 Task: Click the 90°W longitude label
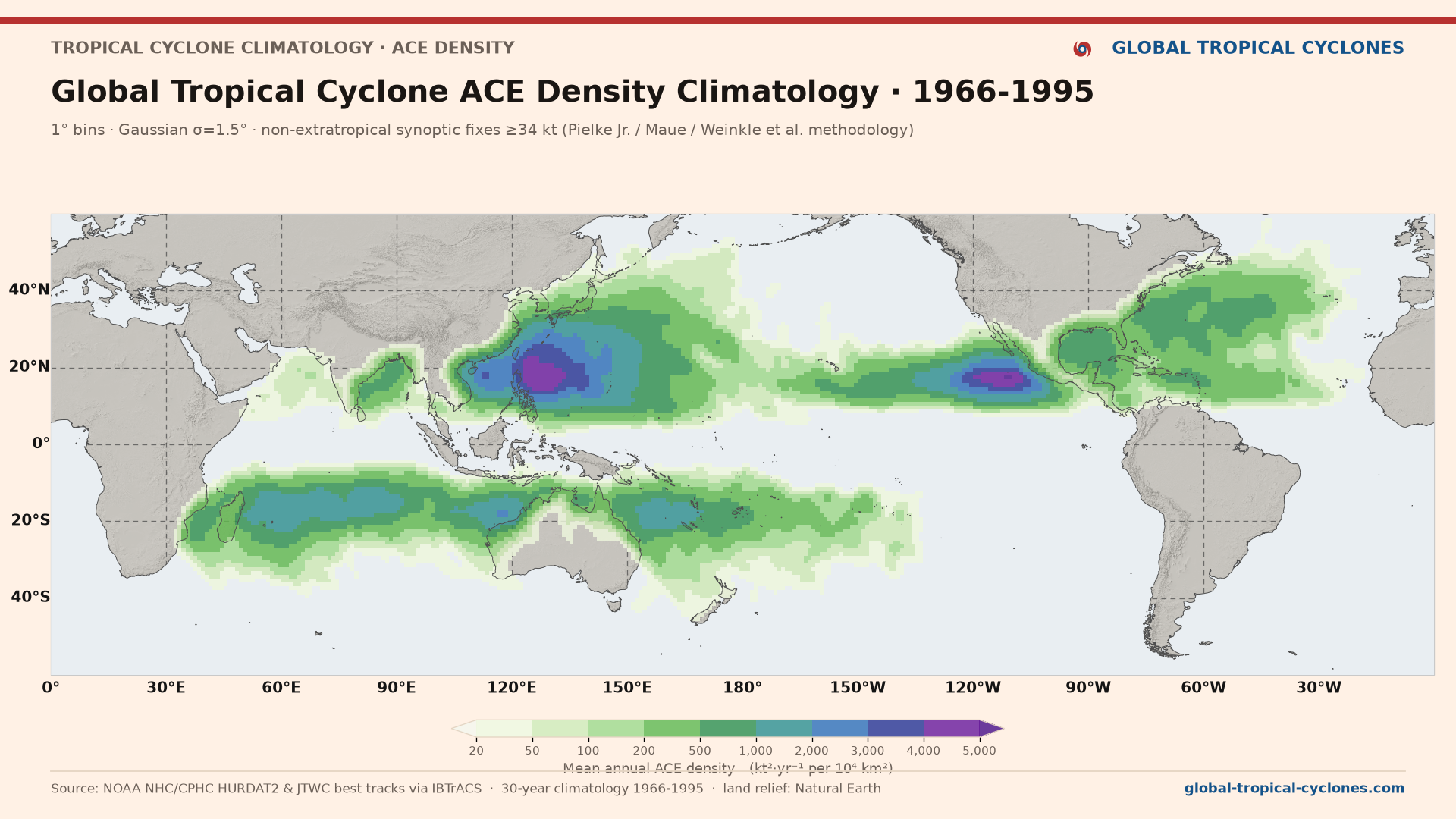[x=1088, y=688]
